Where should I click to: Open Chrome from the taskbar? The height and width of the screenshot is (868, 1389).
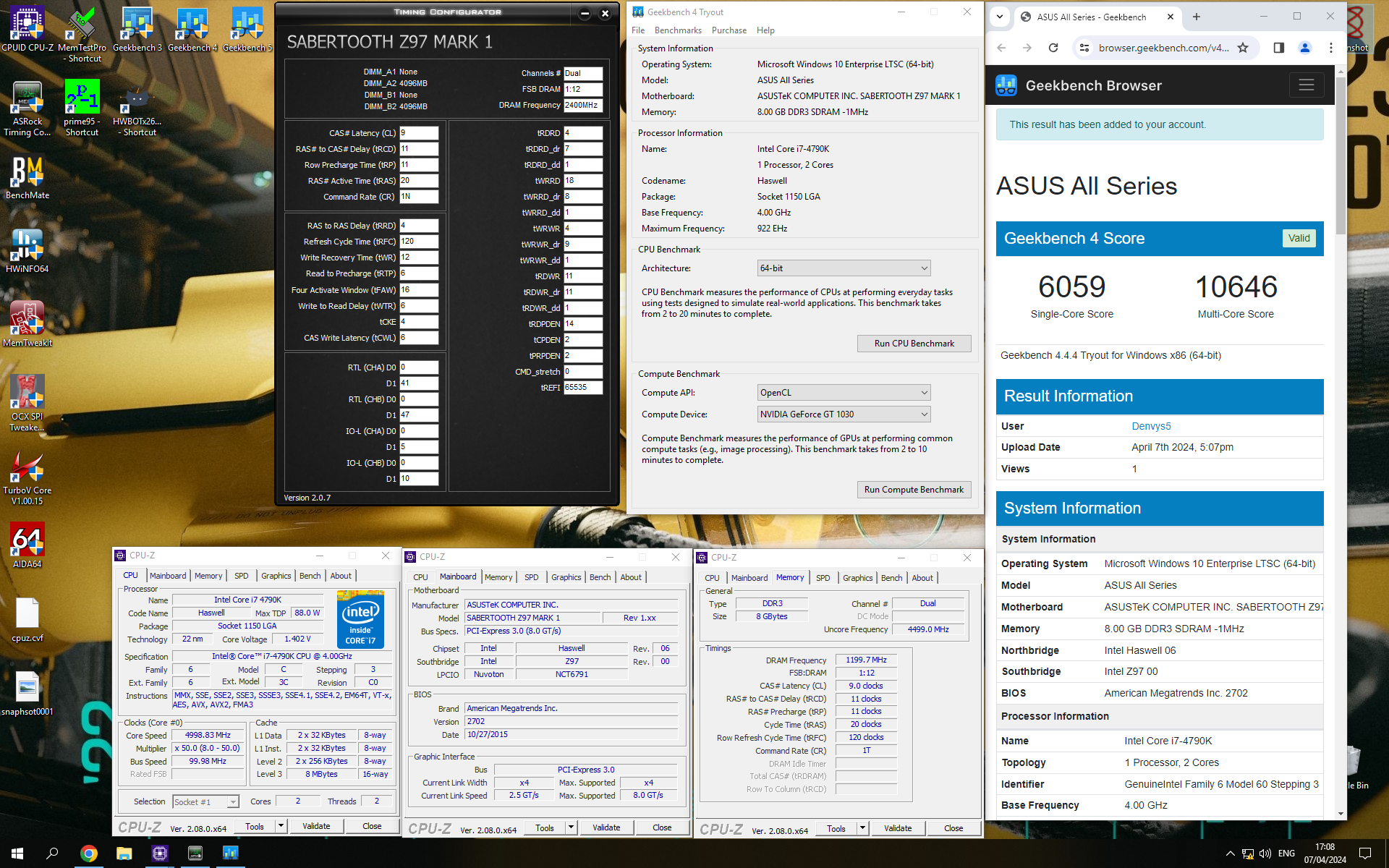tap(88, 854)
